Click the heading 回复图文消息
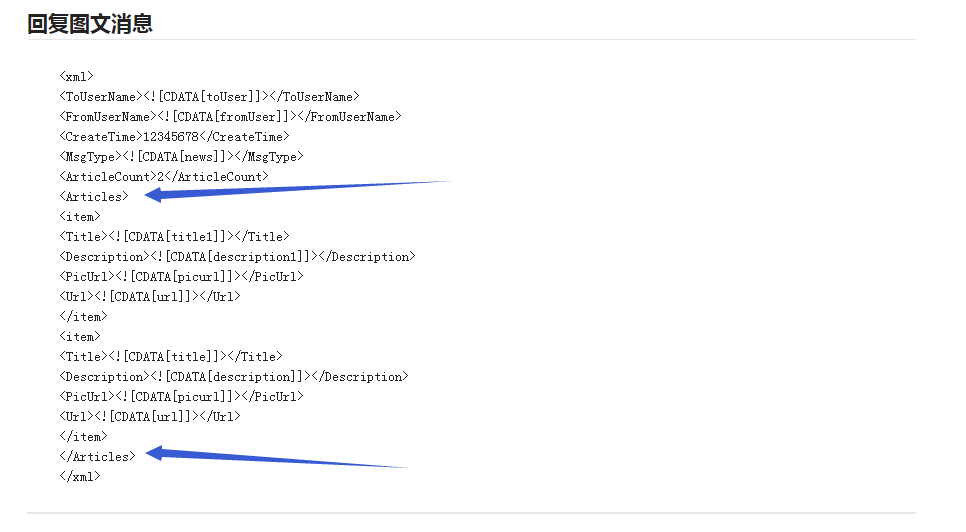This screenshot has width=966, height=532. click(90, 24)
